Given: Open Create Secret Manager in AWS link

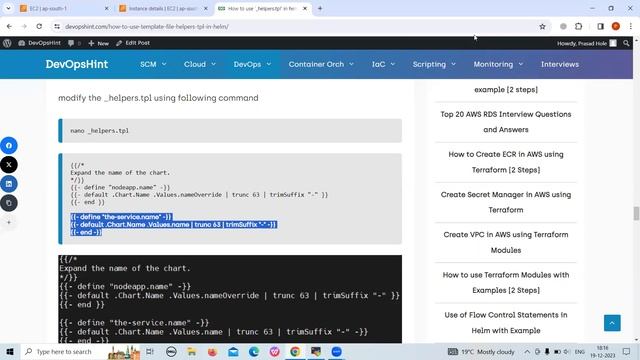Looking at the screenshot, I should 506,202.
